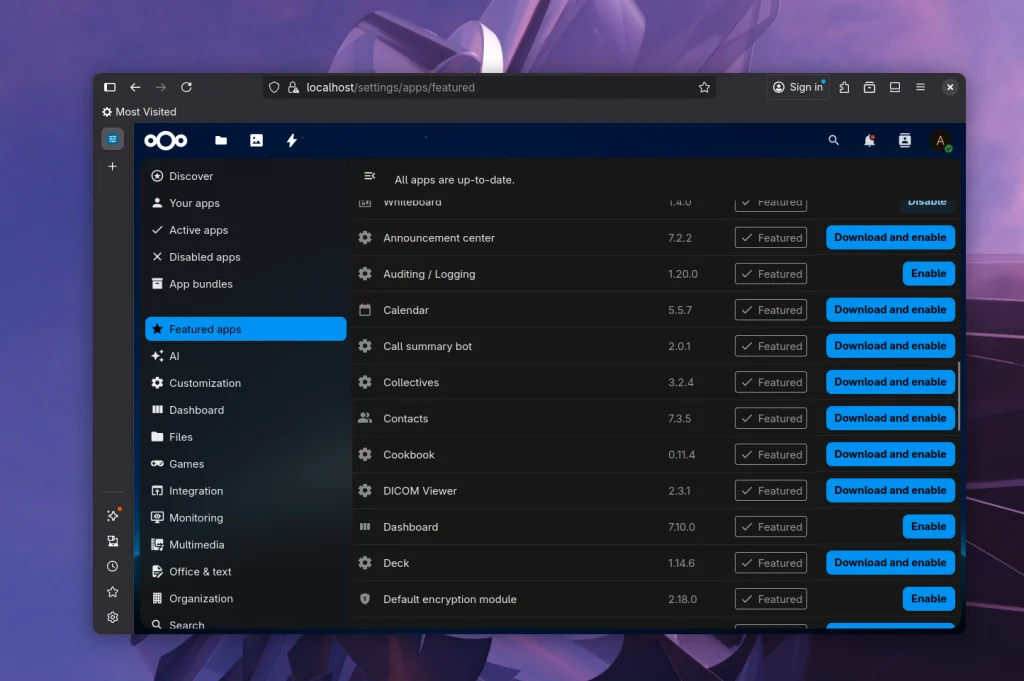Download and enable DICOM Viewer
Screen dimensions: 1024x681
(x=890, y=490)
